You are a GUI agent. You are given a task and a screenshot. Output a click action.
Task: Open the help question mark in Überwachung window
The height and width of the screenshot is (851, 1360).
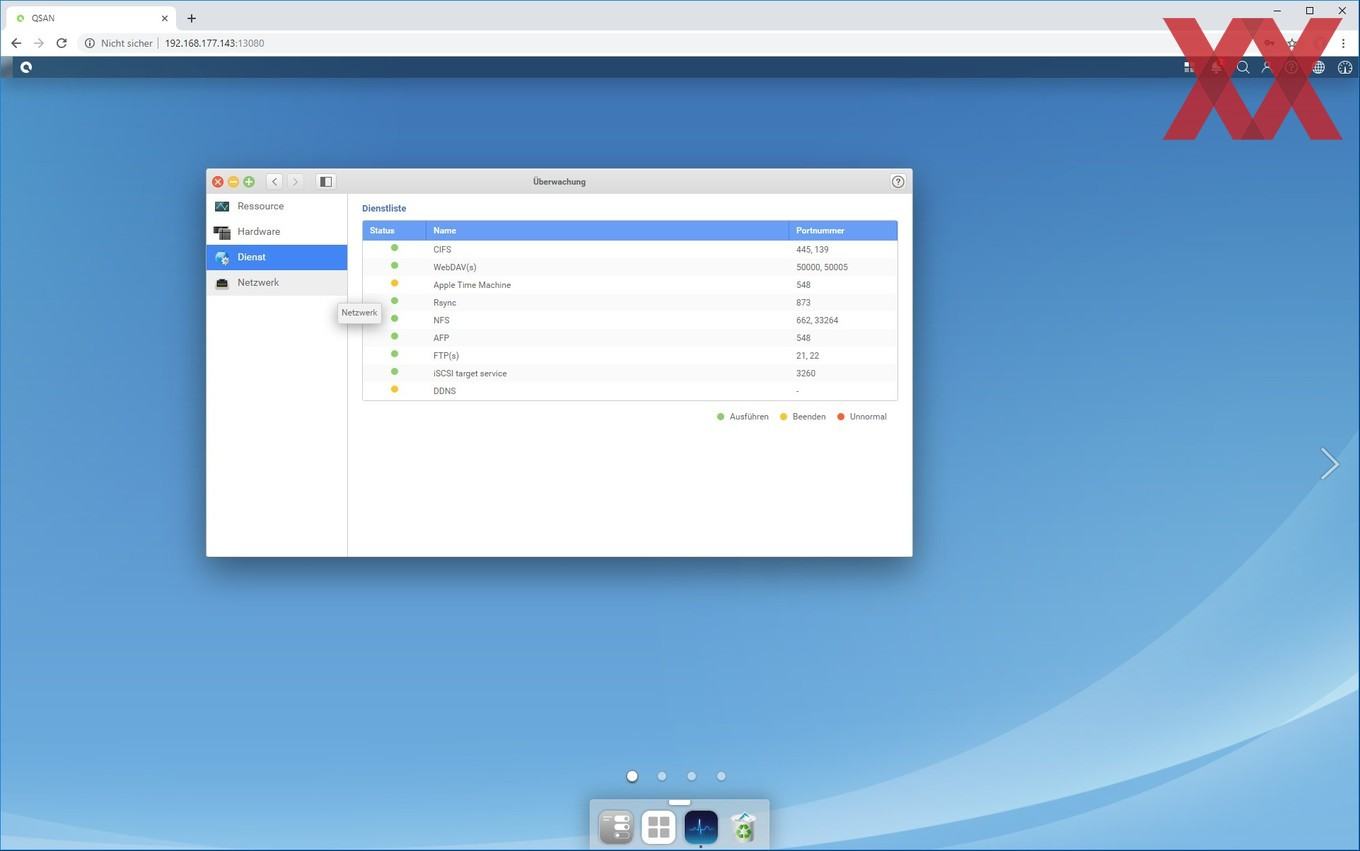click(x=898, y=181)
